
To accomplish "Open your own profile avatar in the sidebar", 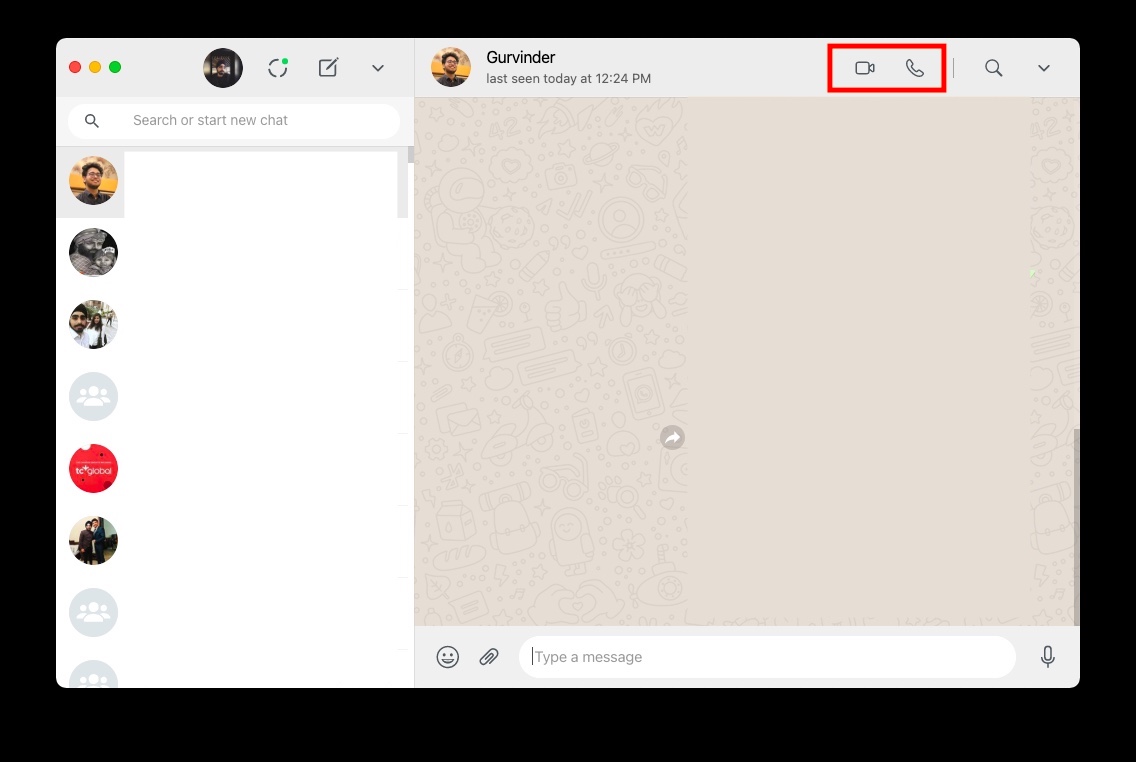I will point(222,67).
